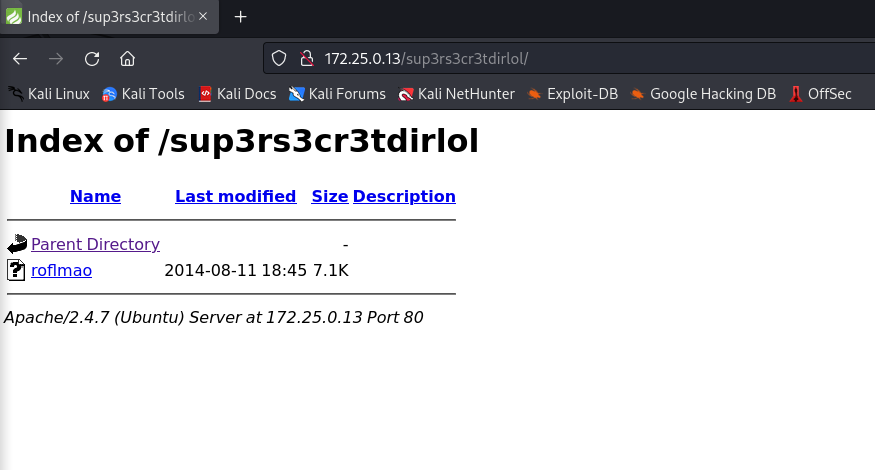Image resolution: width=875 pixels, height=470 pixels.
Task: Open the Kali Tools bookmark
Action: 143,94
